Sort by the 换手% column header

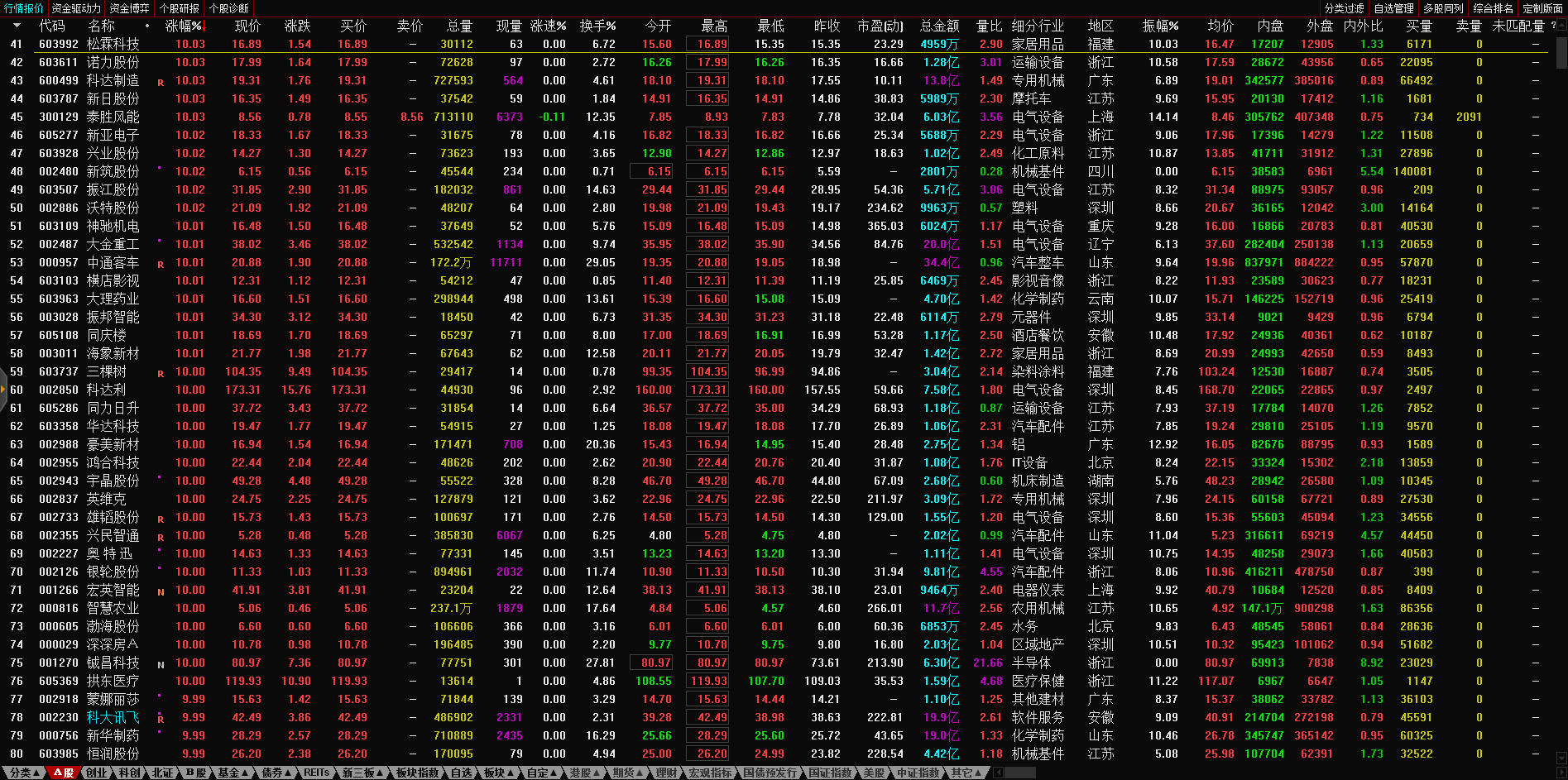pyautogui.click(x=597, y=26)
